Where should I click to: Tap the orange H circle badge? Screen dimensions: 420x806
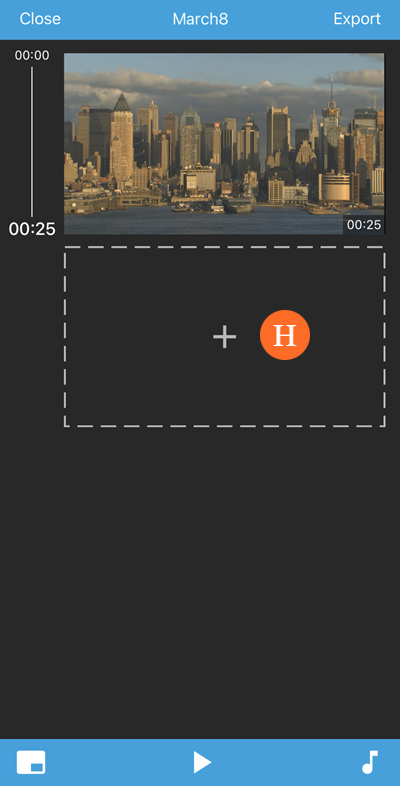coord(285,335)
